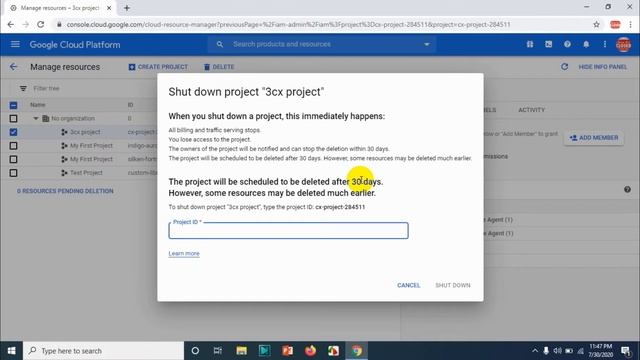Open the header more-options dots
Viewport: 640px width, 360px height.
point(605,44)
